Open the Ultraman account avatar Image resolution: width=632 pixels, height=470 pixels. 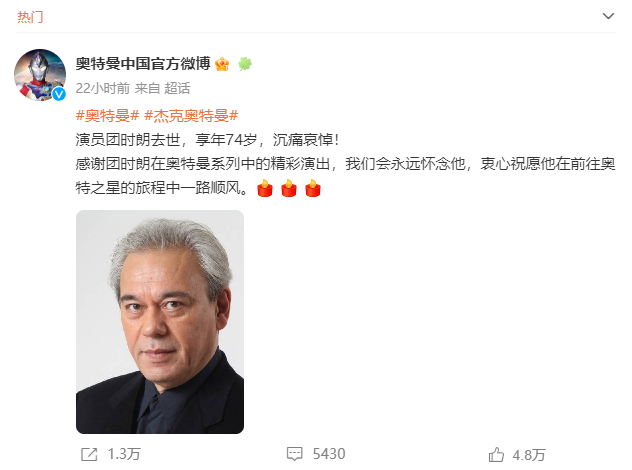(x=40, y=75)
